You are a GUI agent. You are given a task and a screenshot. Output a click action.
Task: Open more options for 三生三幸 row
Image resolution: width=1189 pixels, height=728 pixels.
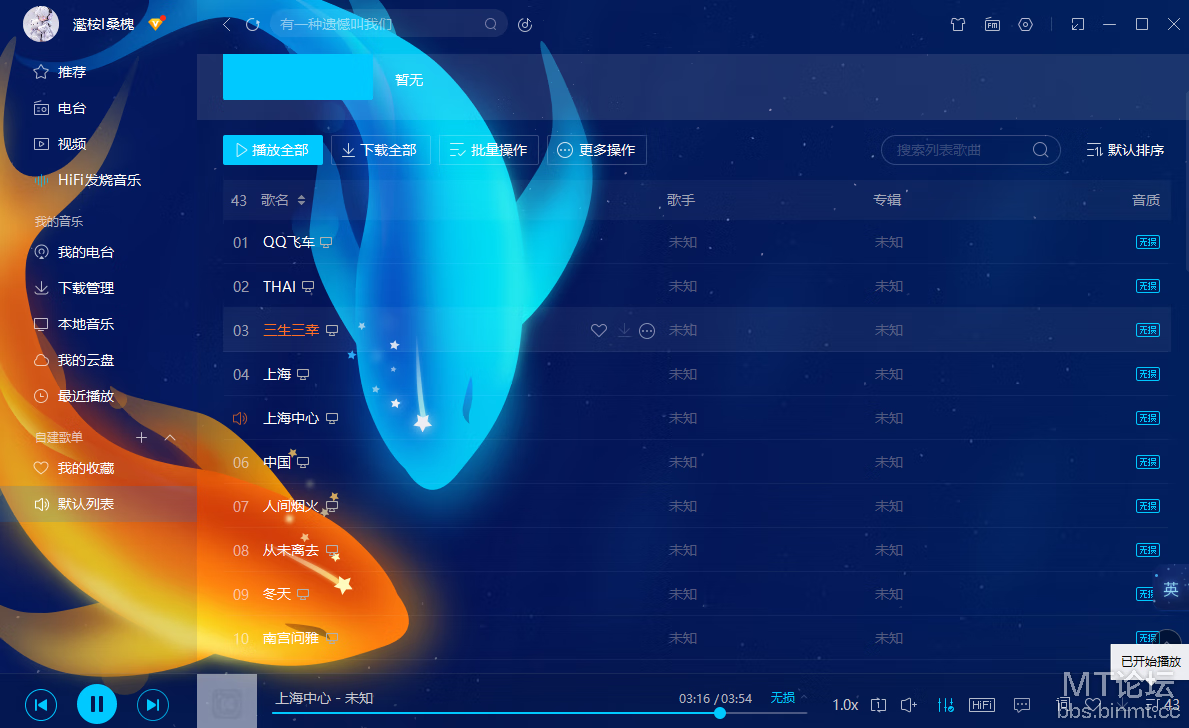[647, 331]
